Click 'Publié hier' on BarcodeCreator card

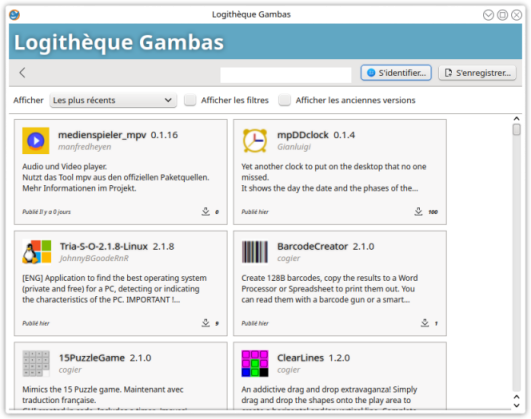(x=255, y=323)
